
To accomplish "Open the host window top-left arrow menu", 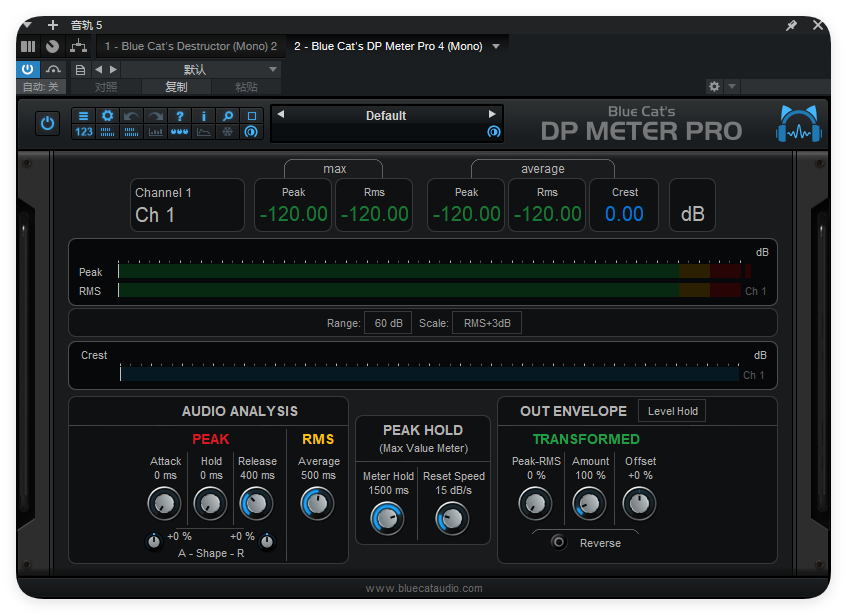I will point(28,25).
